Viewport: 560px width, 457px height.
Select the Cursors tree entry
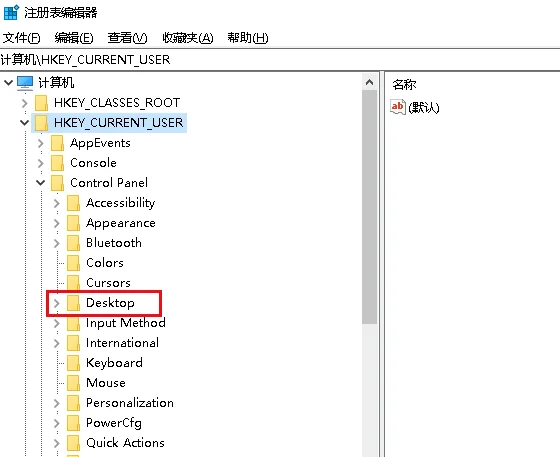[108, 283]
